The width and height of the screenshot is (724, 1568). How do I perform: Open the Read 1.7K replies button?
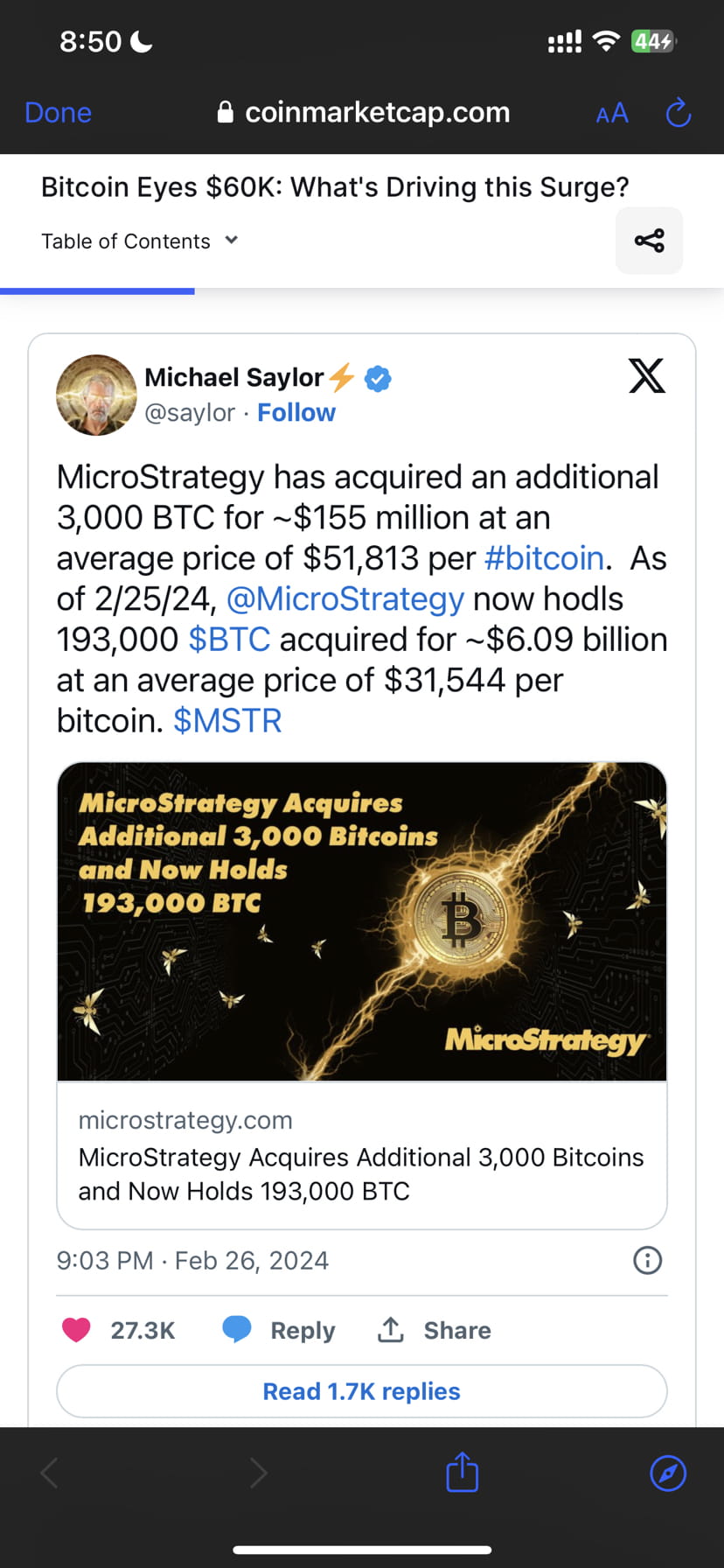tap(361, 1390)
